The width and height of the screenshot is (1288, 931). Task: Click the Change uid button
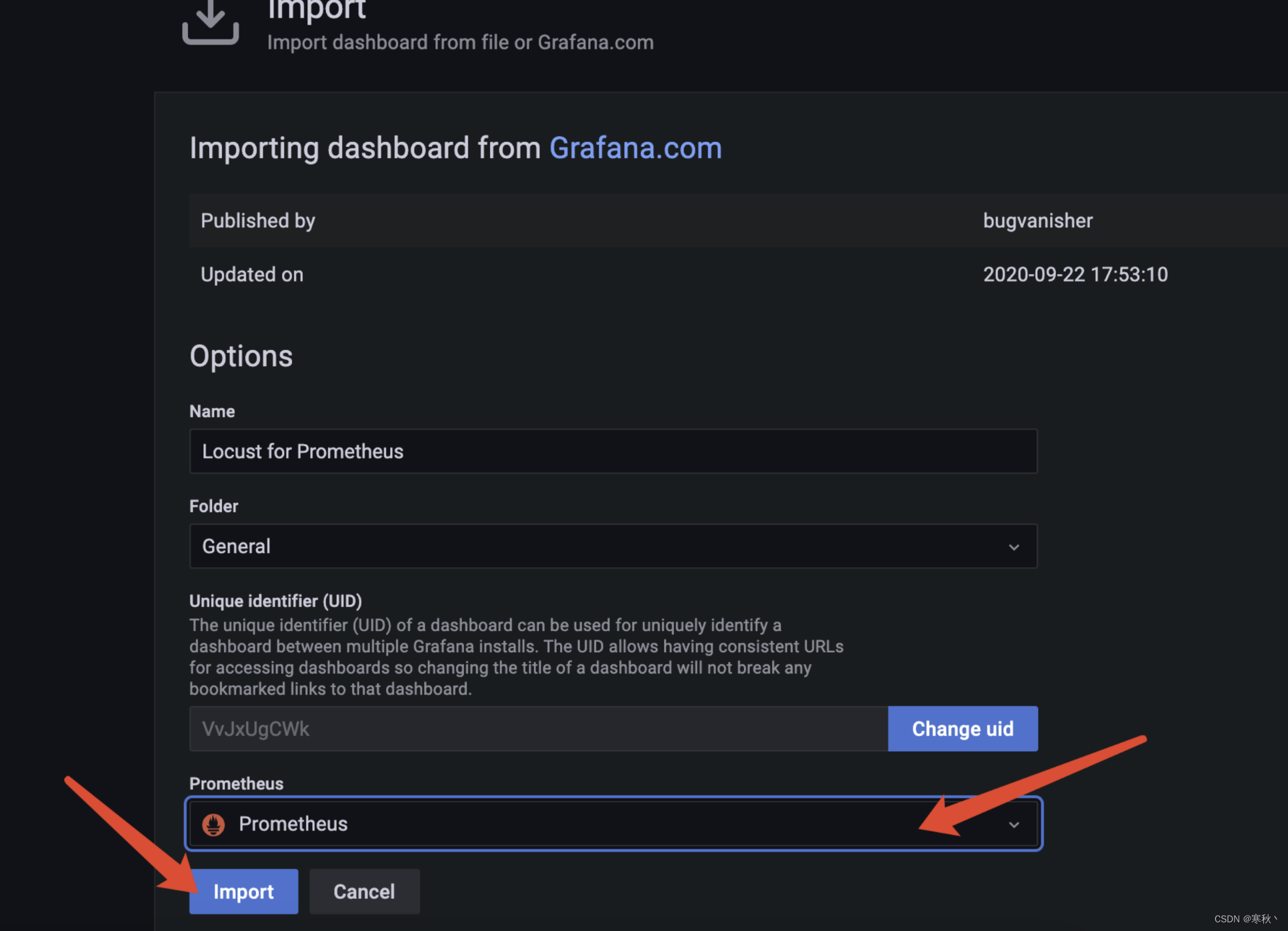[x=963, y=728]
